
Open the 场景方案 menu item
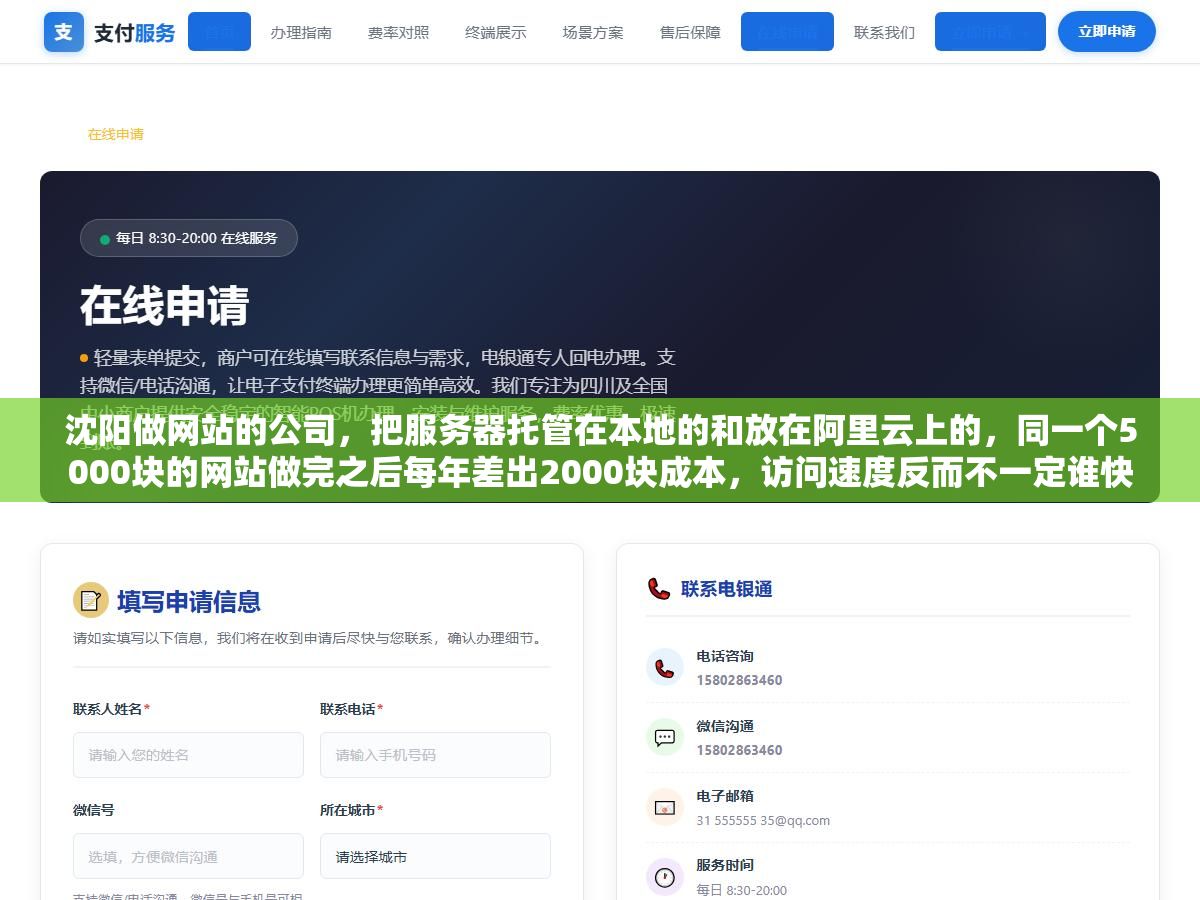(593, 32)
